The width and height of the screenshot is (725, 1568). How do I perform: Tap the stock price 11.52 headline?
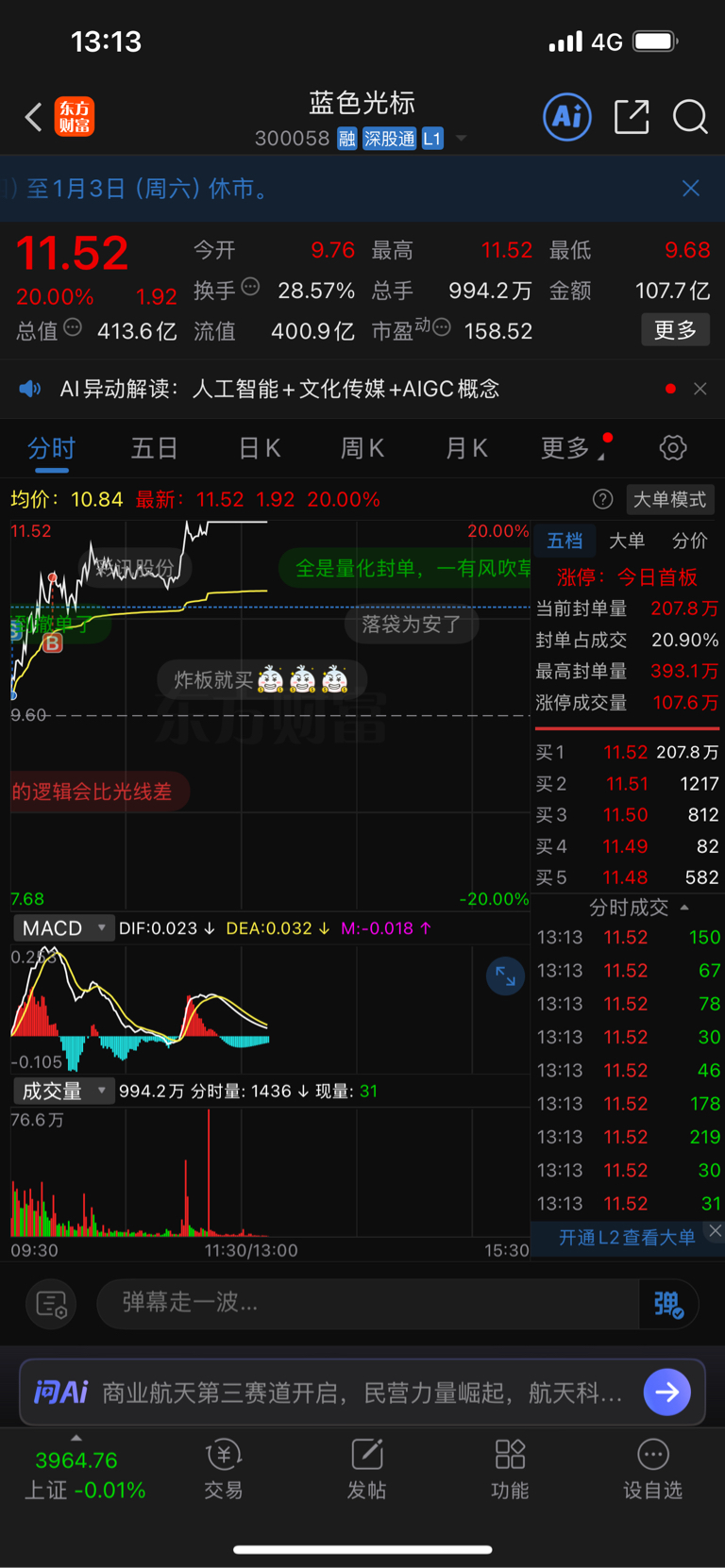pos(72,253)
